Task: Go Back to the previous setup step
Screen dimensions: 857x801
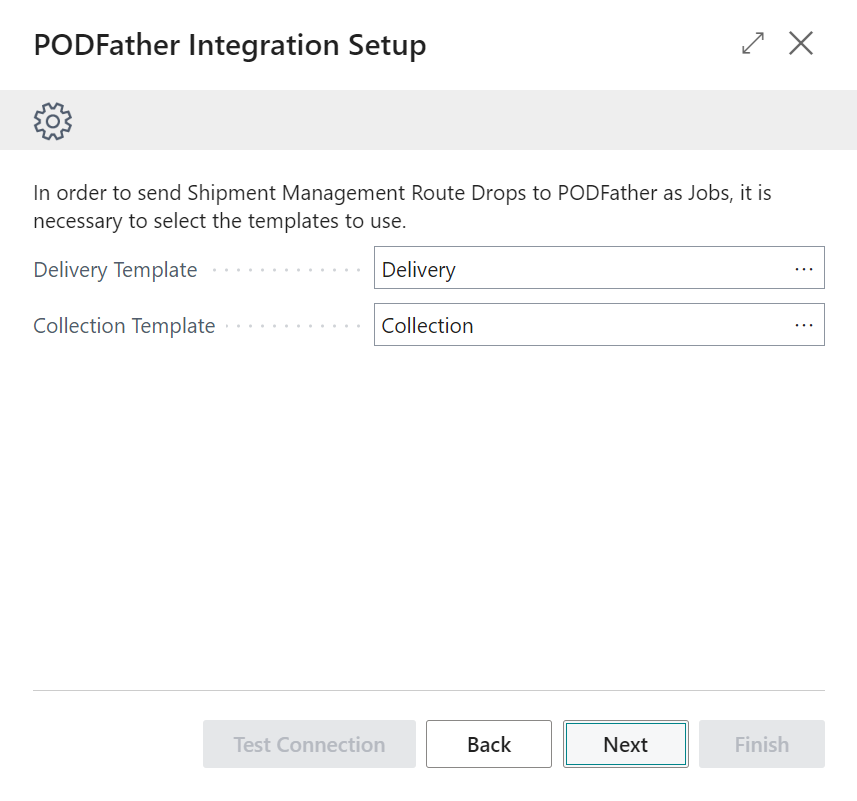Action: (488, 744)
